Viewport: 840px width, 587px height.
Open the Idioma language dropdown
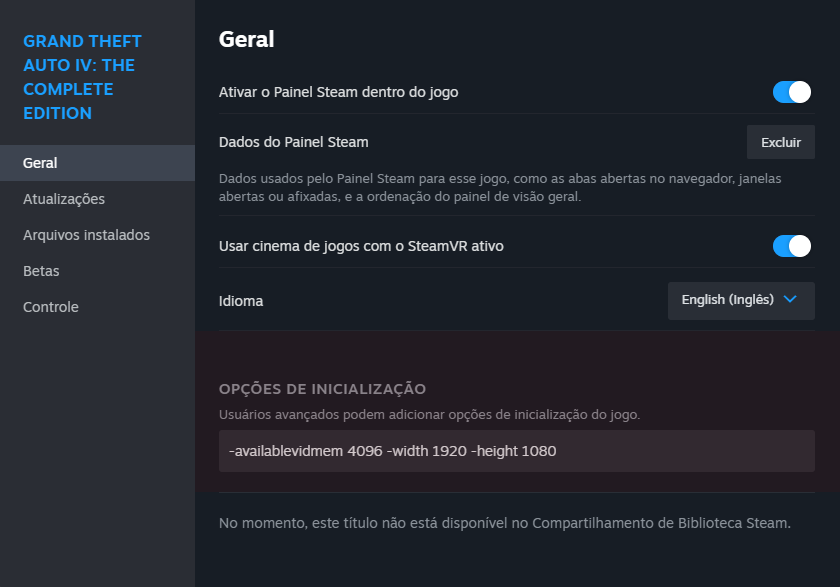coord(740,300)
